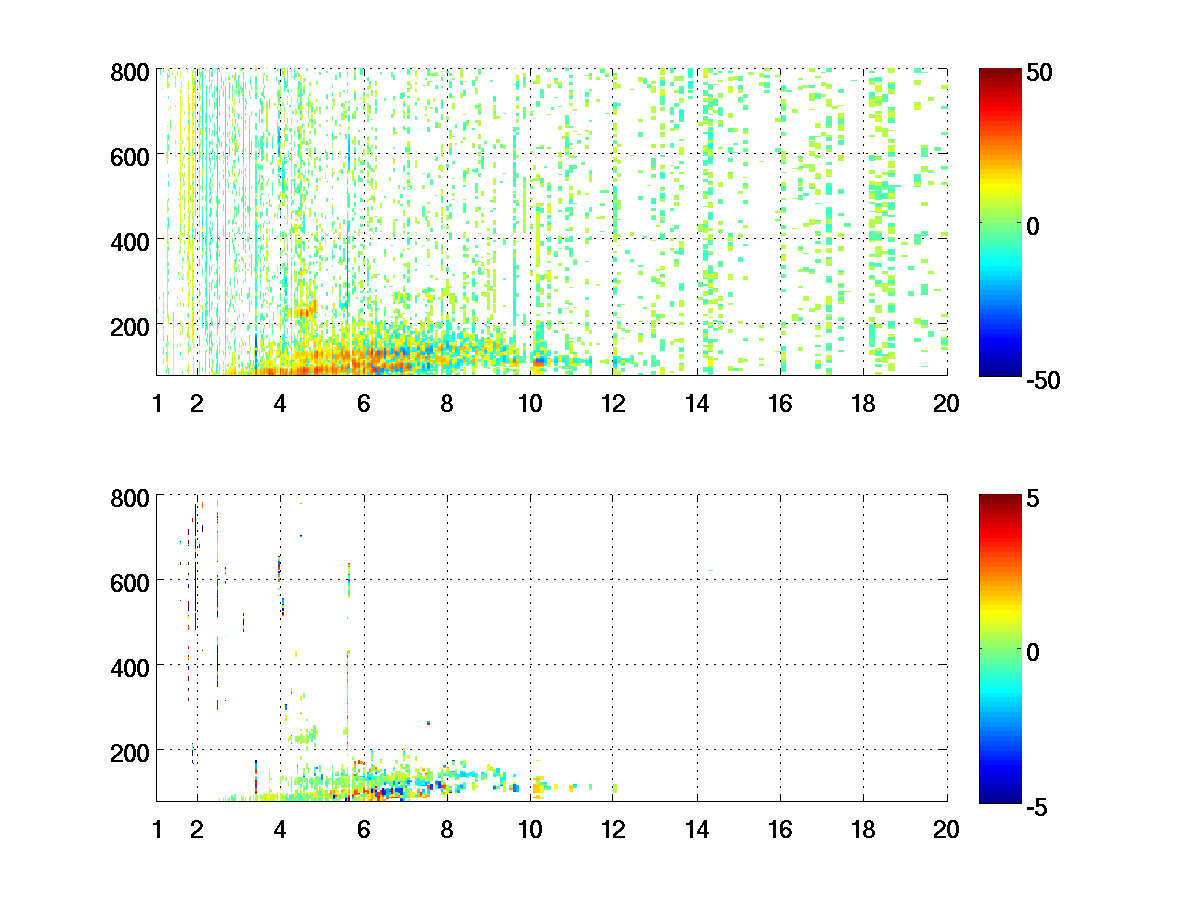The width and height of the screenshot is (1200, 900).
Task: Click the '5' label on the lower colorbar
Action: point(1035,499)
